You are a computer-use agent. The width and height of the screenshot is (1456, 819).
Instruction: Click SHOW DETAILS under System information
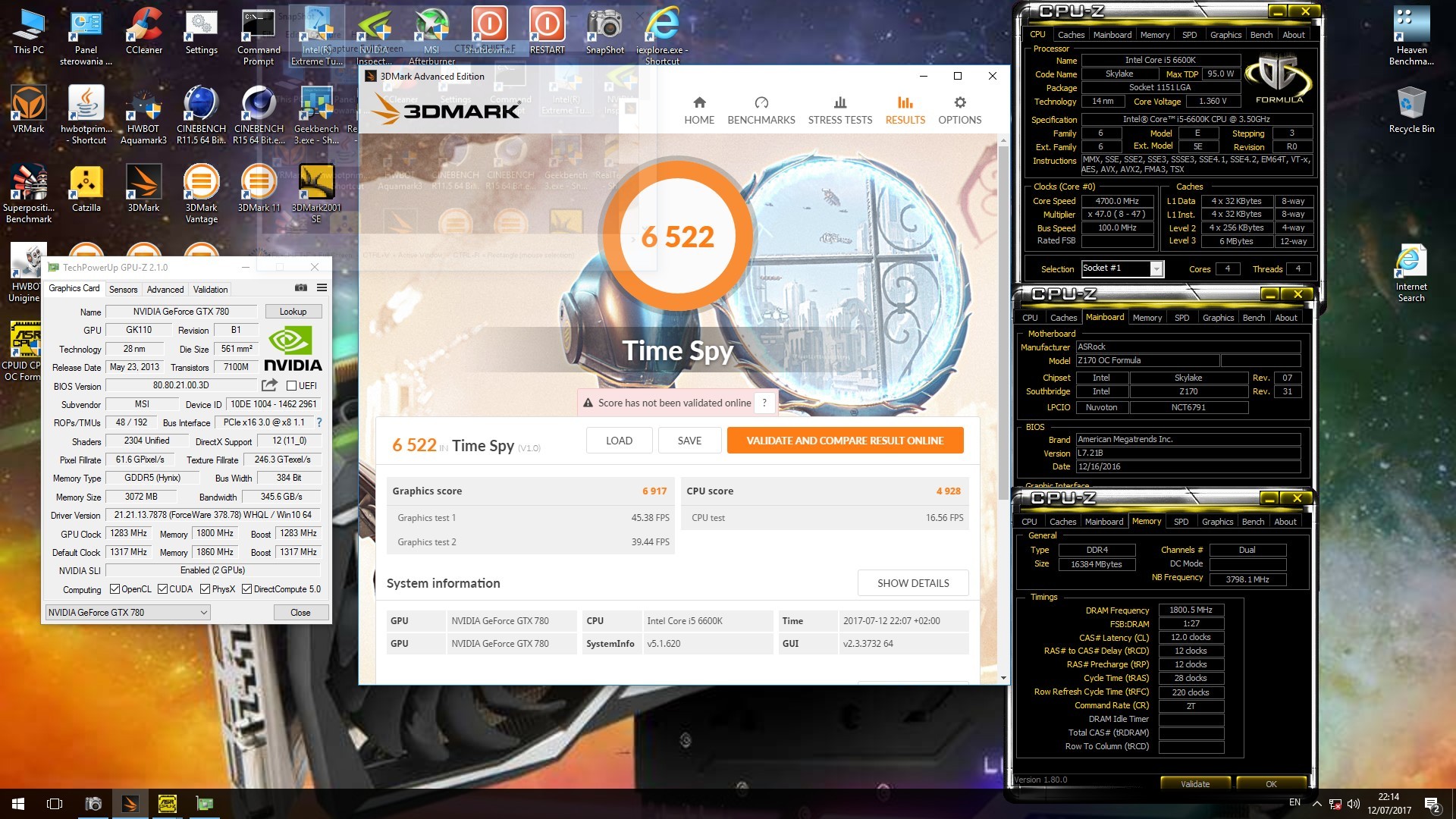point(913,583)
